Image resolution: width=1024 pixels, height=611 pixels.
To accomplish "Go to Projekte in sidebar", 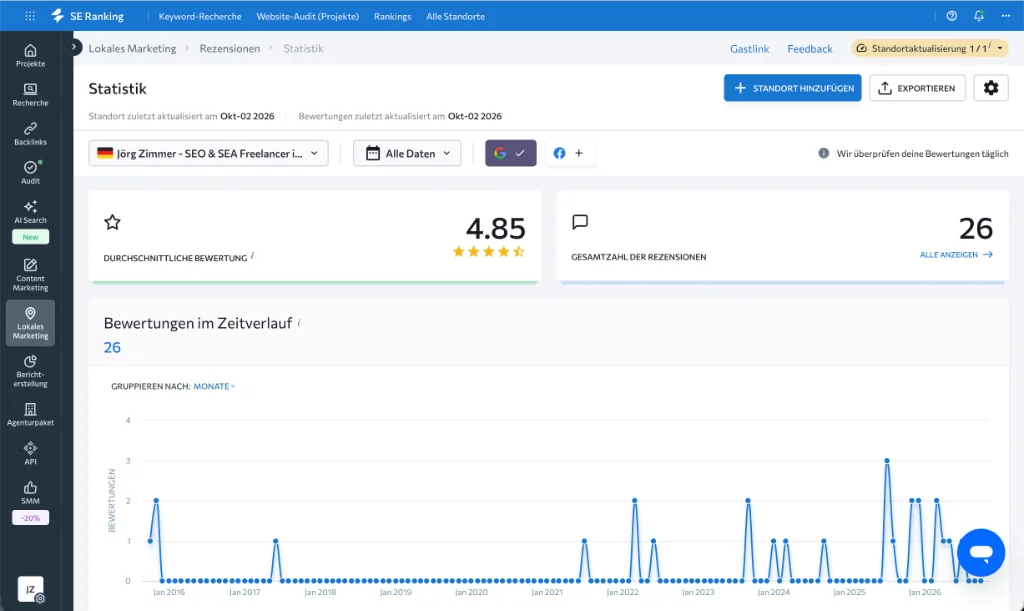I will 31,55.
